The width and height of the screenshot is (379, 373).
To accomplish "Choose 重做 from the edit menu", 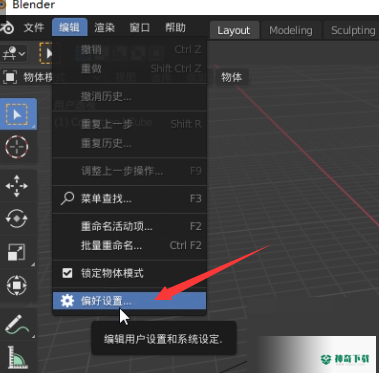I will [130, 69].
